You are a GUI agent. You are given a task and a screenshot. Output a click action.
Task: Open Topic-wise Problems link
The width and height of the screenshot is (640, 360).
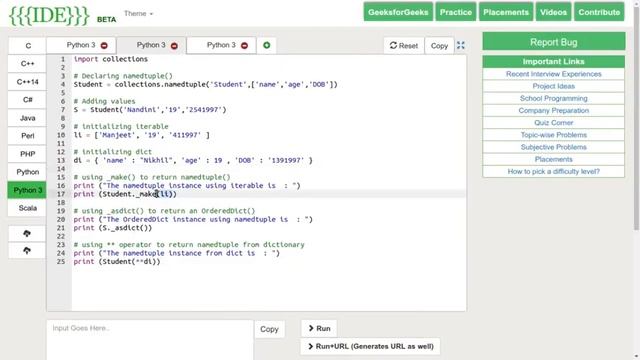tap(553, 135)
